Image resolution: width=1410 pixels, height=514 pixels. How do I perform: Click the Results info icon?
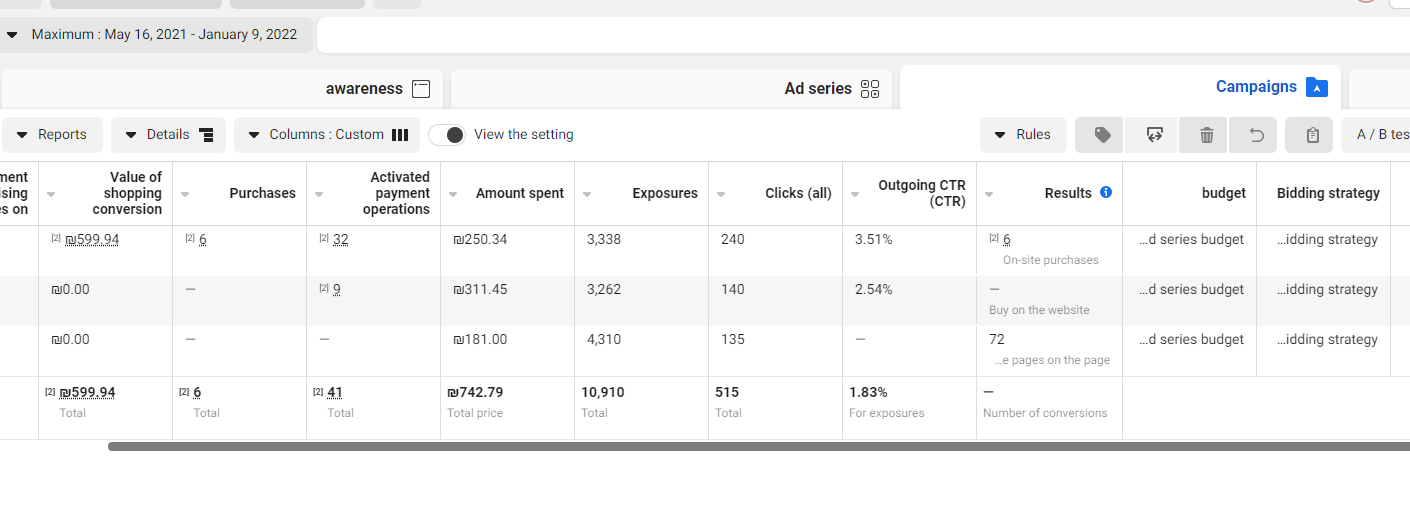click(1106, 192)
